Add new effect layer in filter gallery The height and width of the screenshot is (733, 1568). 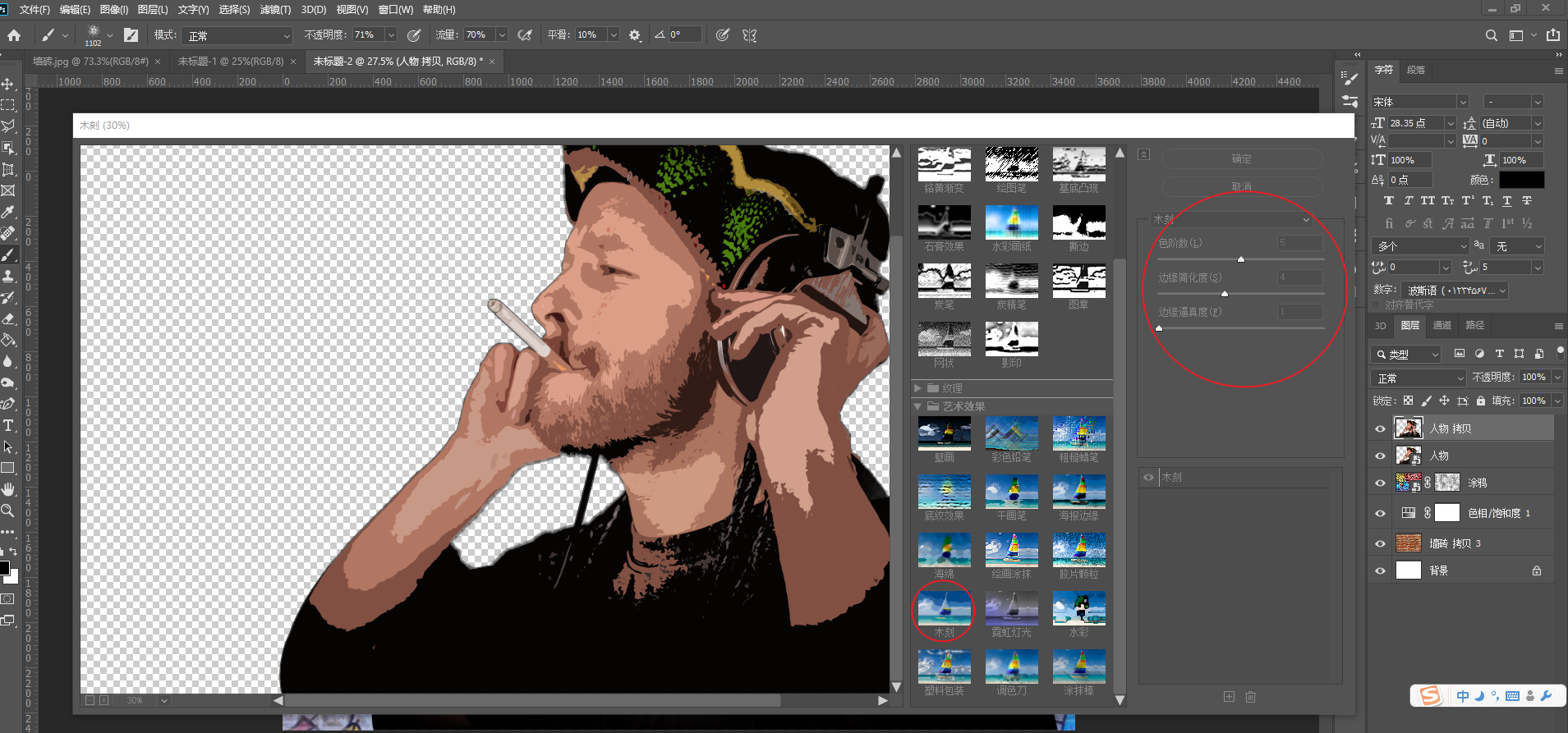click(1229, 697)
